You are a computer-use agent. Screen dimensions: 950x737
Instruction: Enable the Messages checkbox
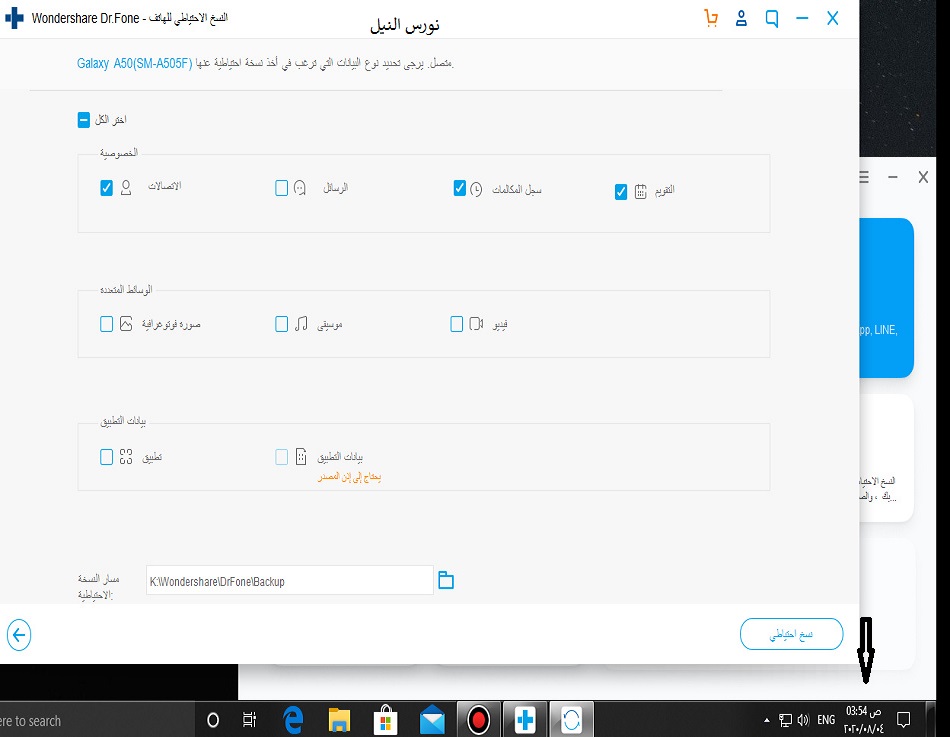282,188
